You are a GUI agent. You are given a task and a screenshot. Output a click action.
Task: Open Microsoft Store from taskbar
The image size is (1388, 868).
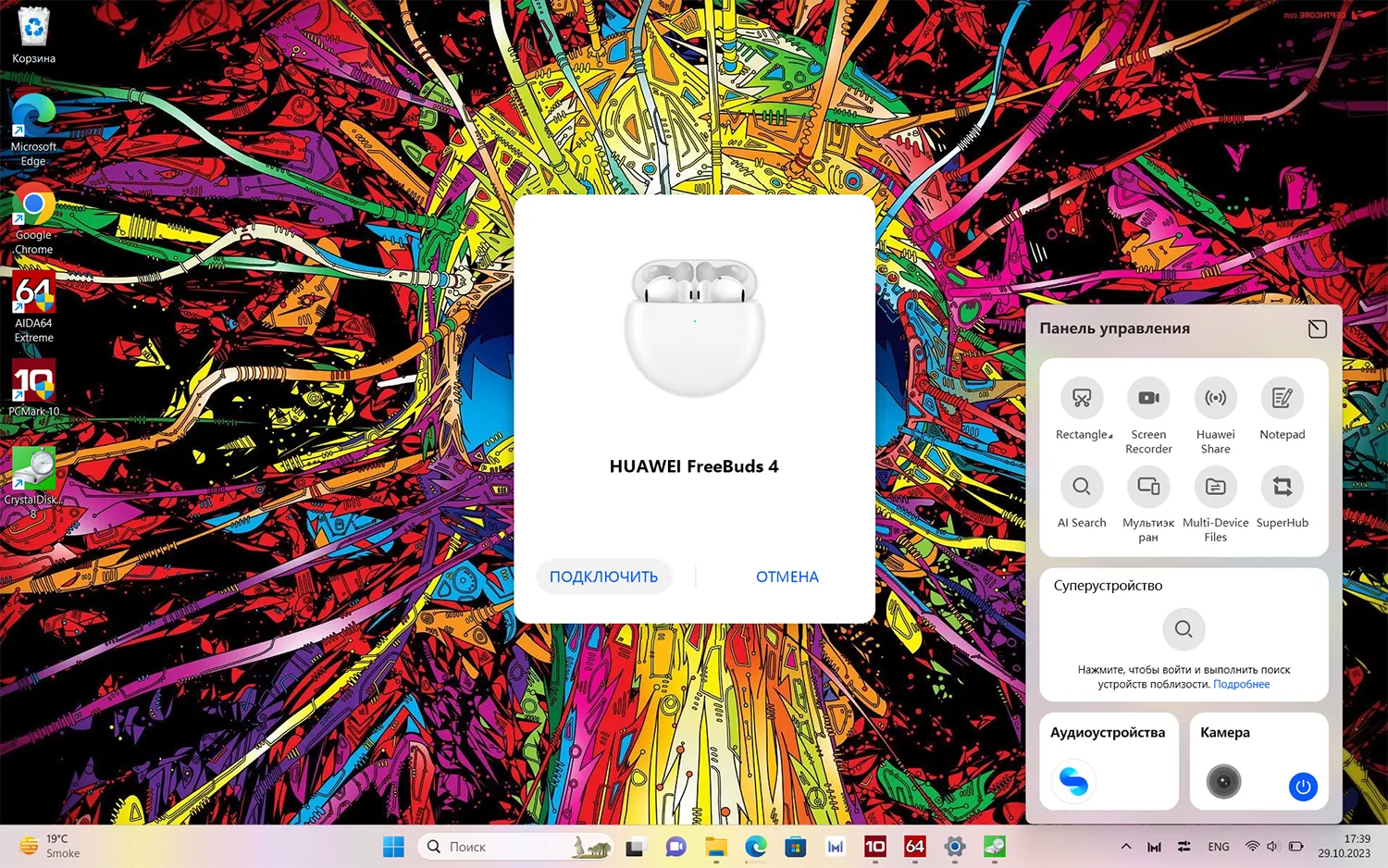[x=796, y=847]
